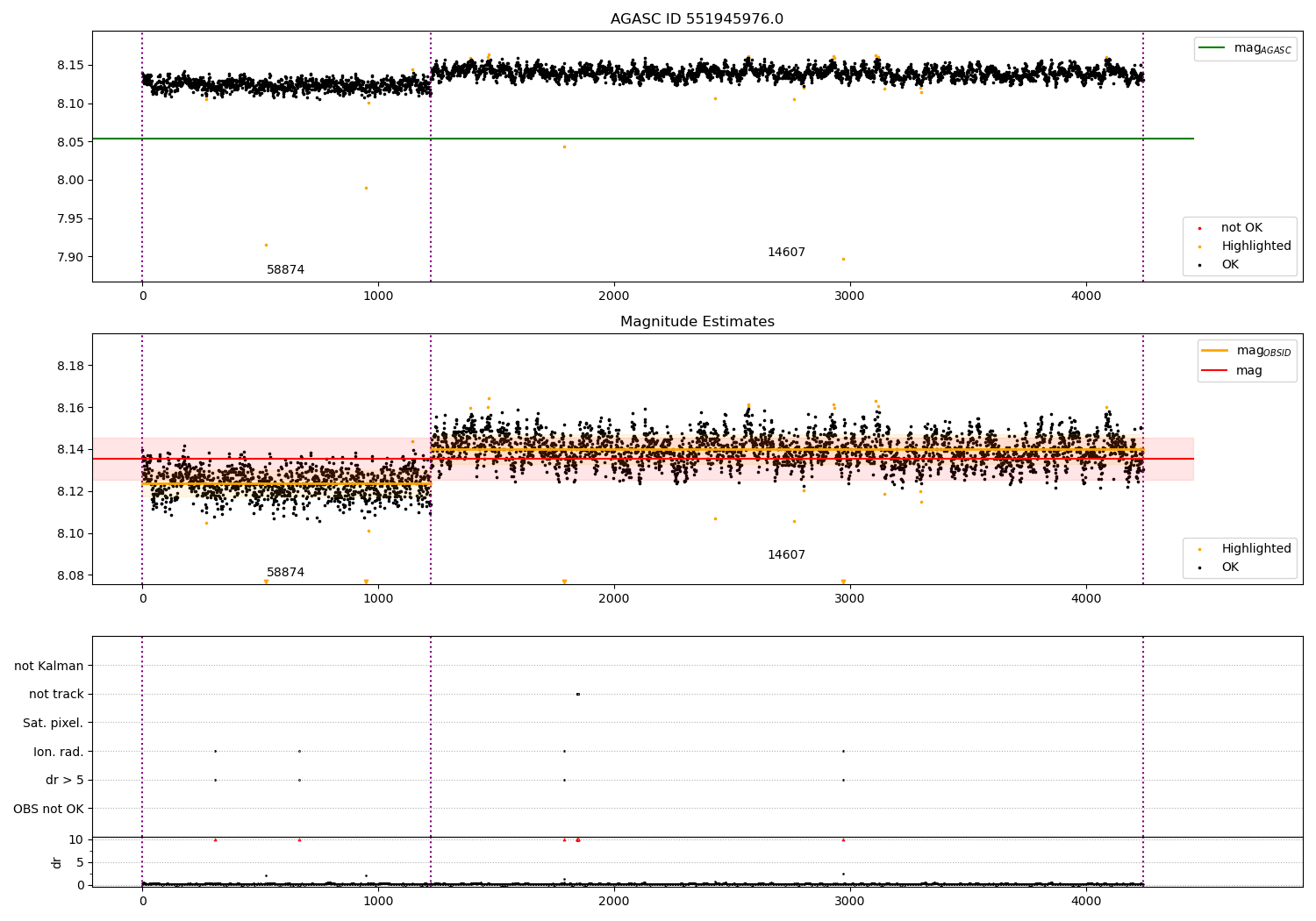Image resolution: width=1316 pixels, height=921 pixels.
Task: Click the '8.15' y-axis tick in top plot
Action: tap(70, 66)
